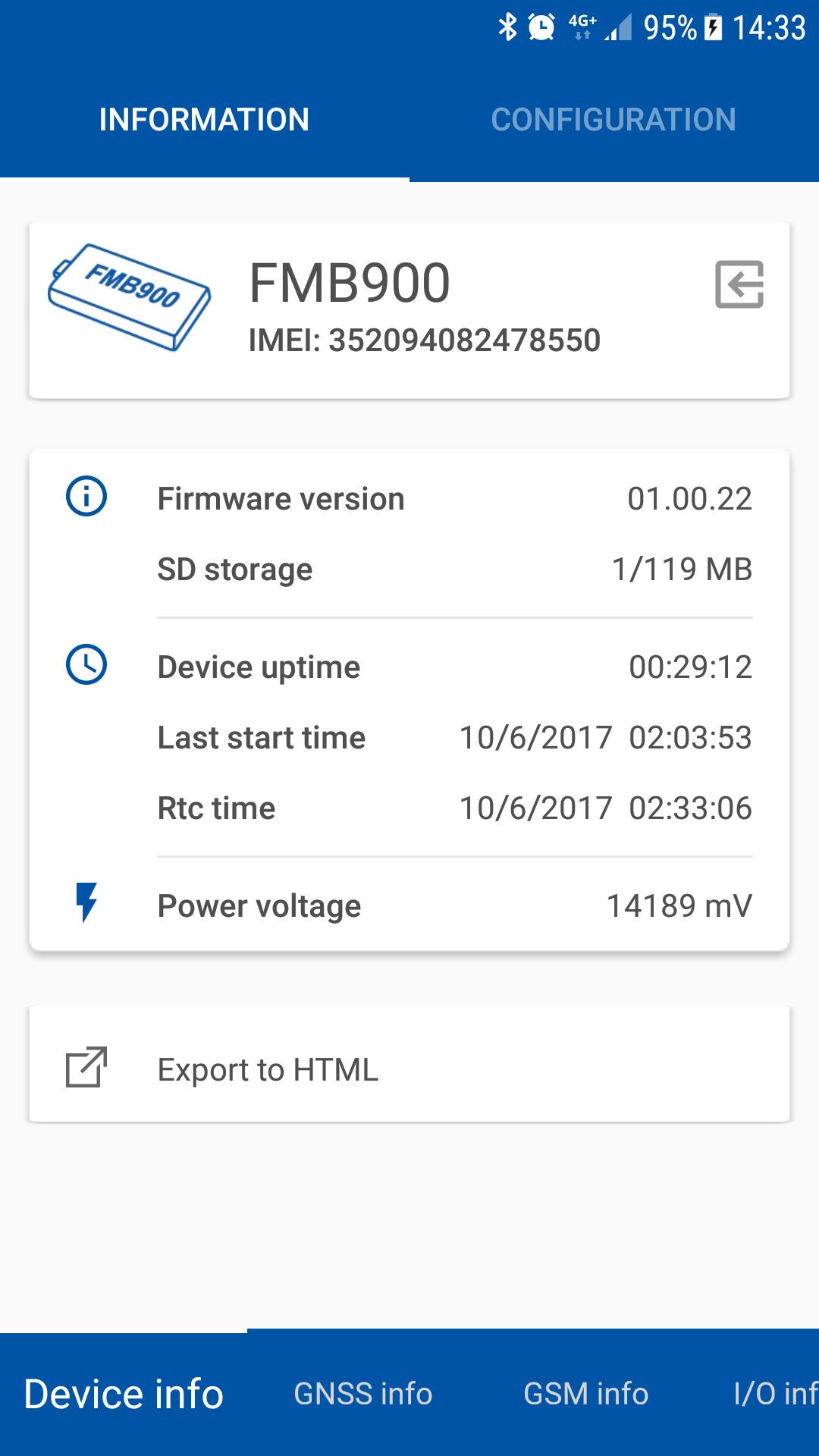Switch to the I/O info tab

click(775, 1394)
